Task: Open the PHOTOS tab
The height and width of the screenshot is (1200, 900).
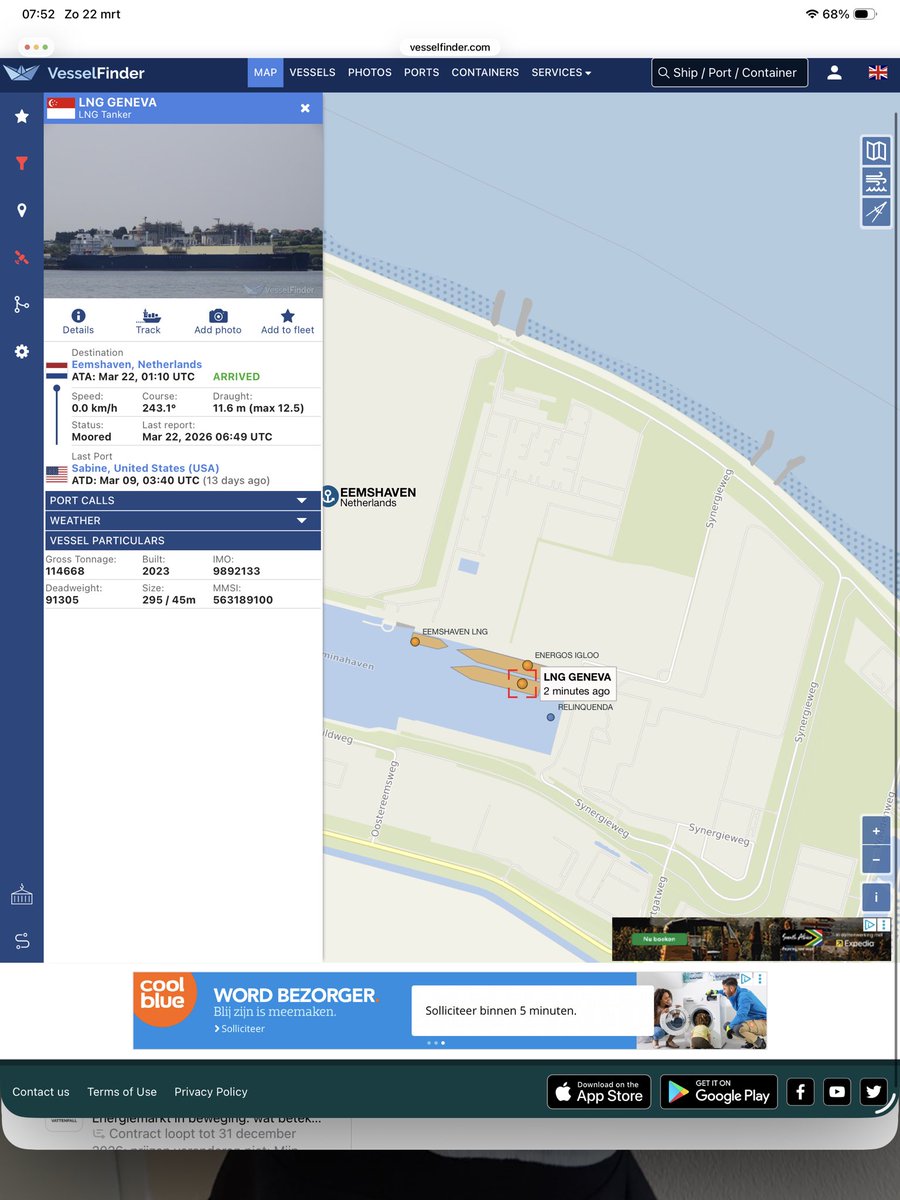Action: (369, 72)
